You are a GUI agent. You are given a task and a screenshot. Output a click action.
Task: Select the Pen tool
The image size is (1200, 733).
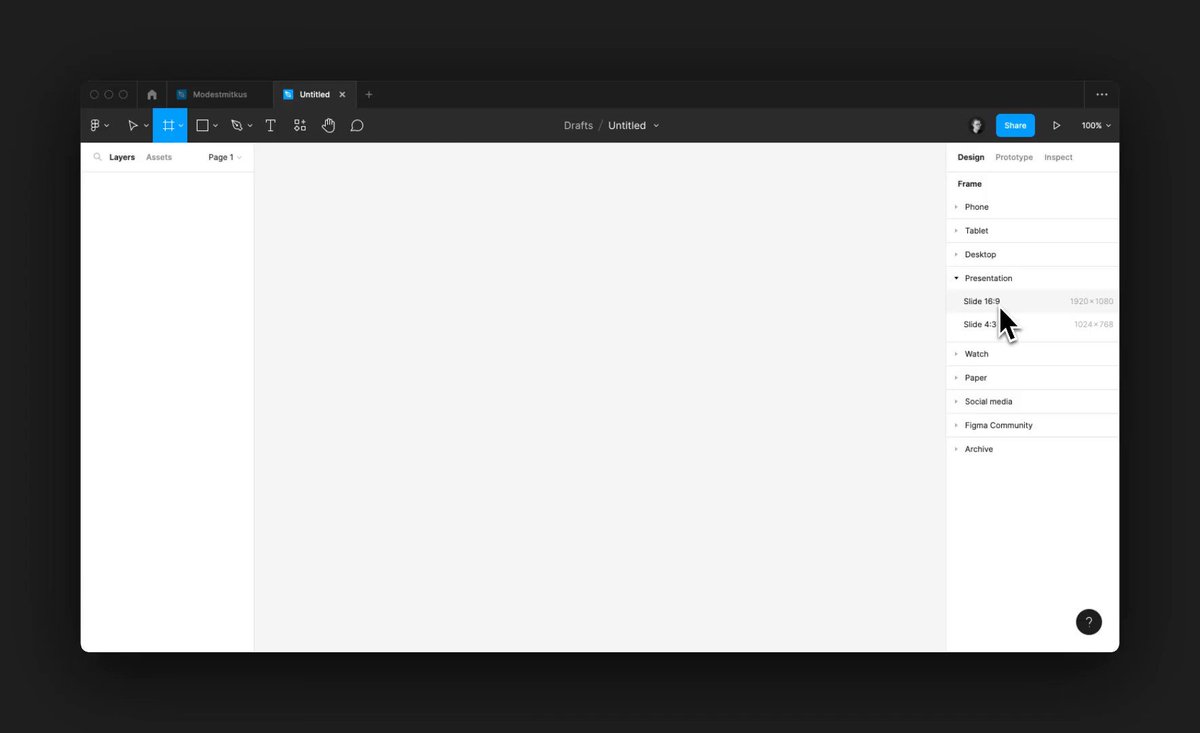(236, 126)
